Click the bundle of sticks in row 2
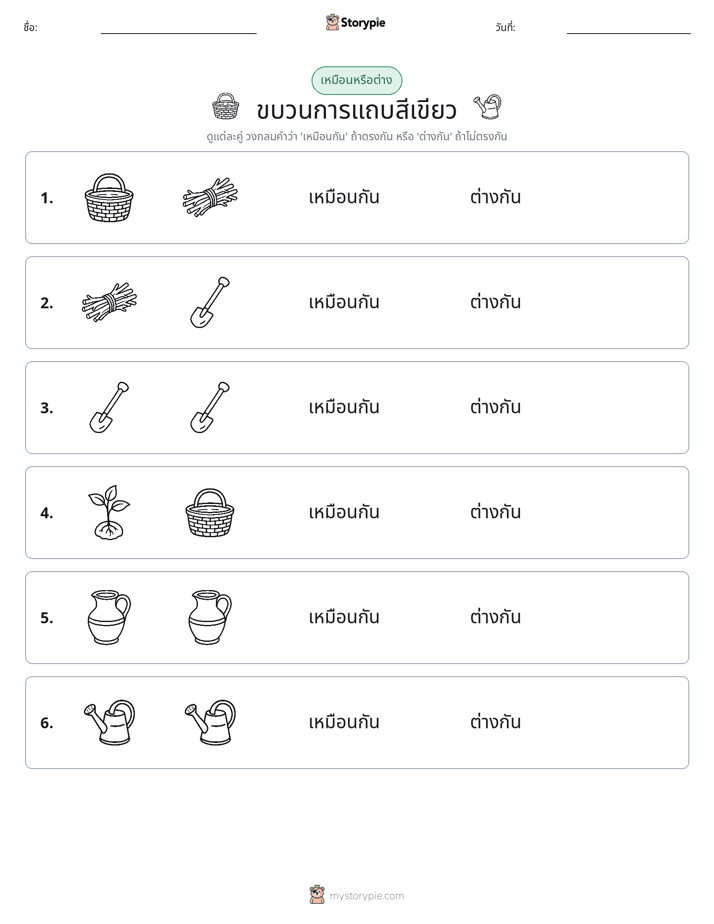Viewport: 714px width, 924px height. coord(109,302)
